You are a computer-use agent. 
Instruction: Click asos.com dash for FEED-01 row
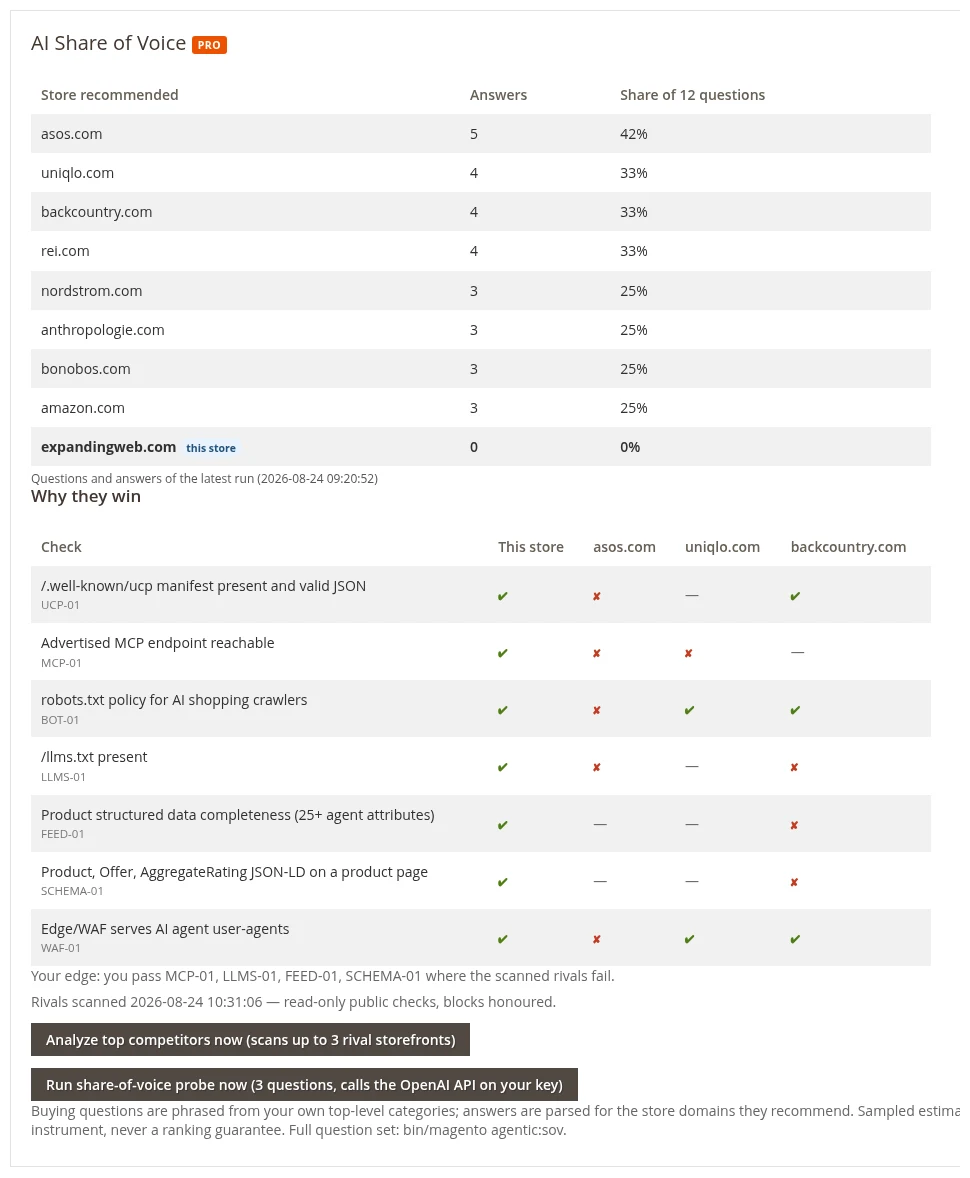pyautogui.click(x=600, y=824)
